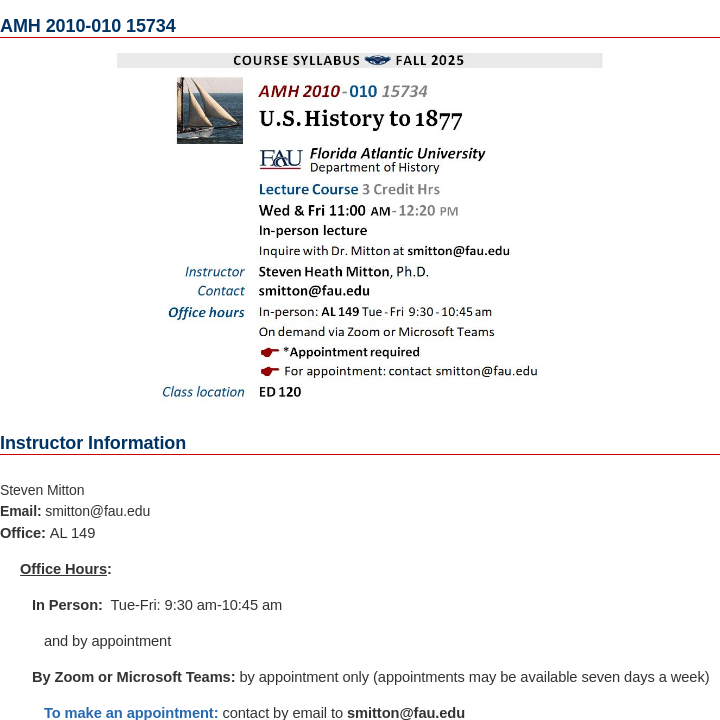Select the Instructor Information section heading

[93, 443]
